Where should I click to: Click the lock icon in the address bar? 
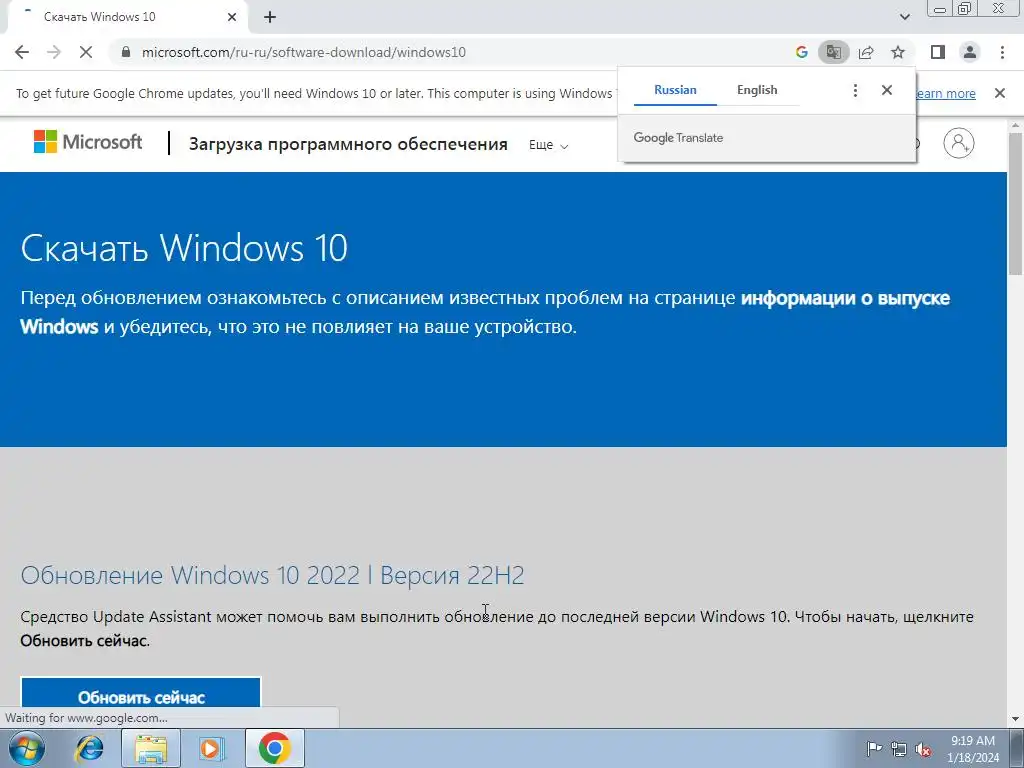(x=126, y=52)
